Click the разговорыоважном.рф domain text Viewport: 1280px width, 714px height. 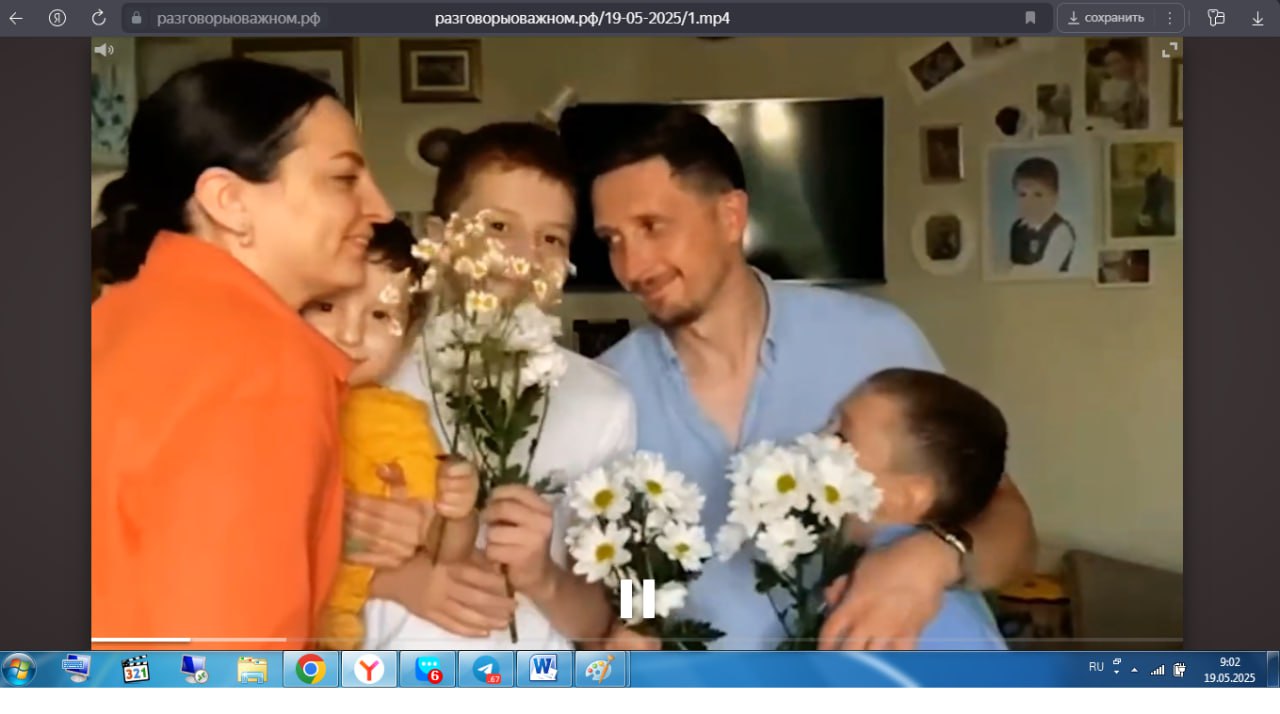[238, 18]
